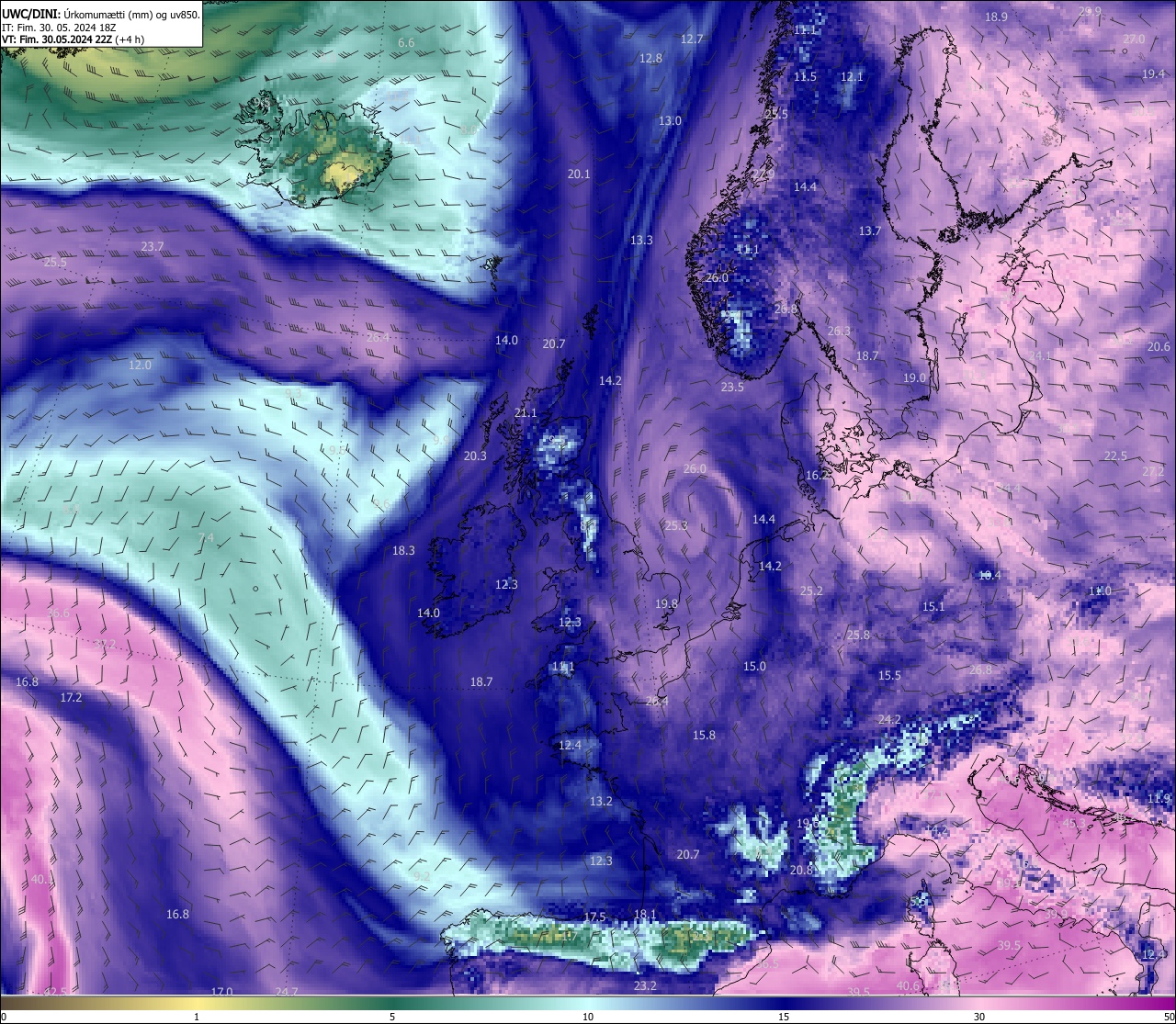Image resolution: width=1176 pixels, height=1024 pixels.
Task: Click the 20.3 value label
Action: [475, 456]
